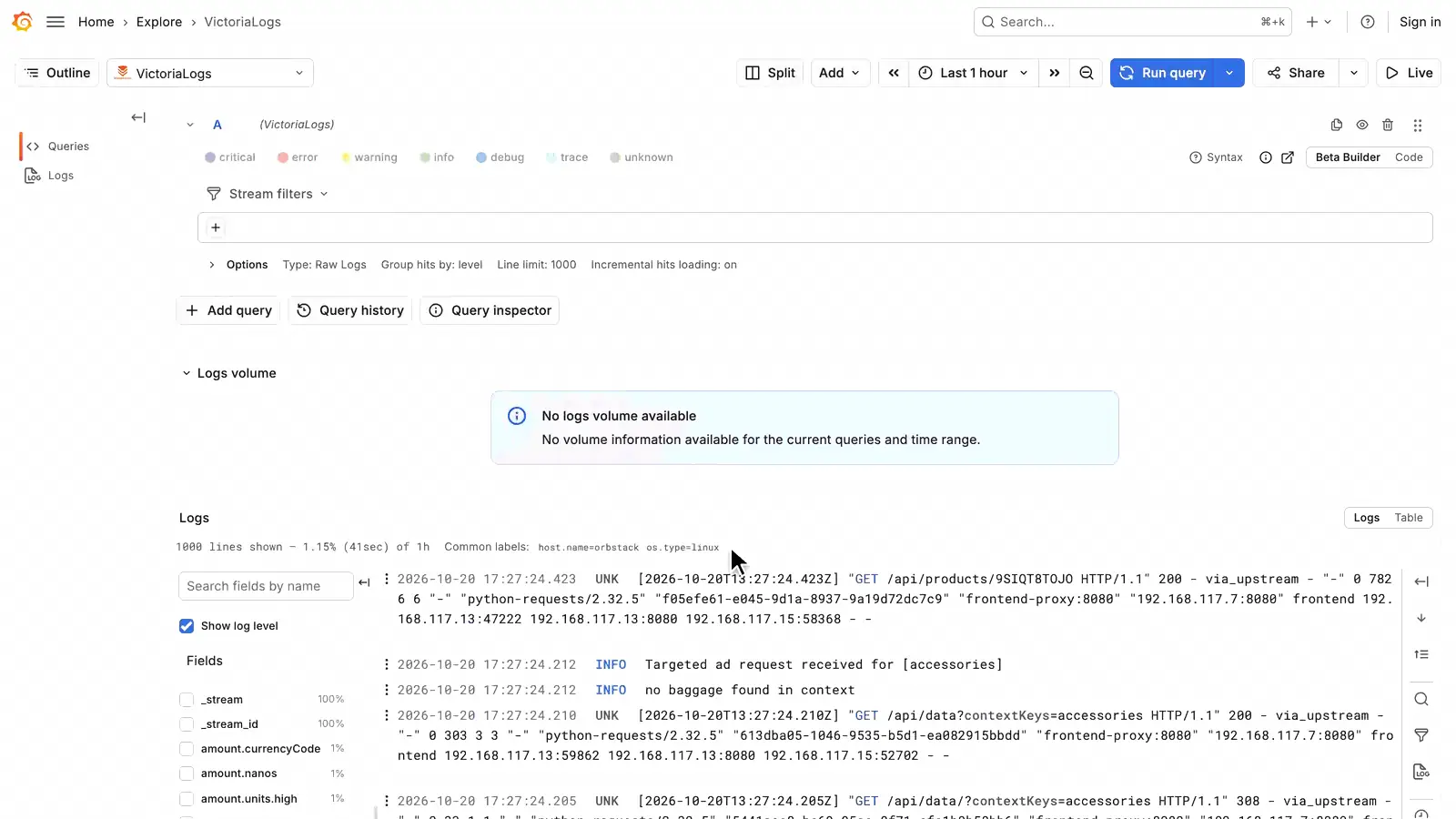Collapse the Logs volume section
1456x819 pixels.
(187, 373)
